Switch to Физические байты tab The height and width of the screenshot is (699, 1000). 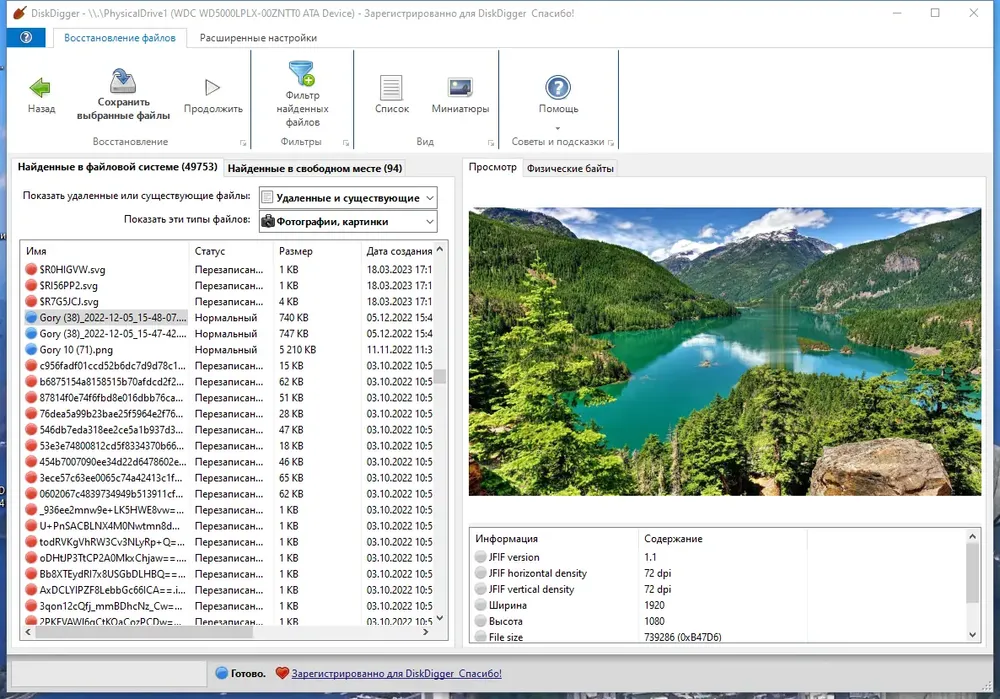click(570, 168)
